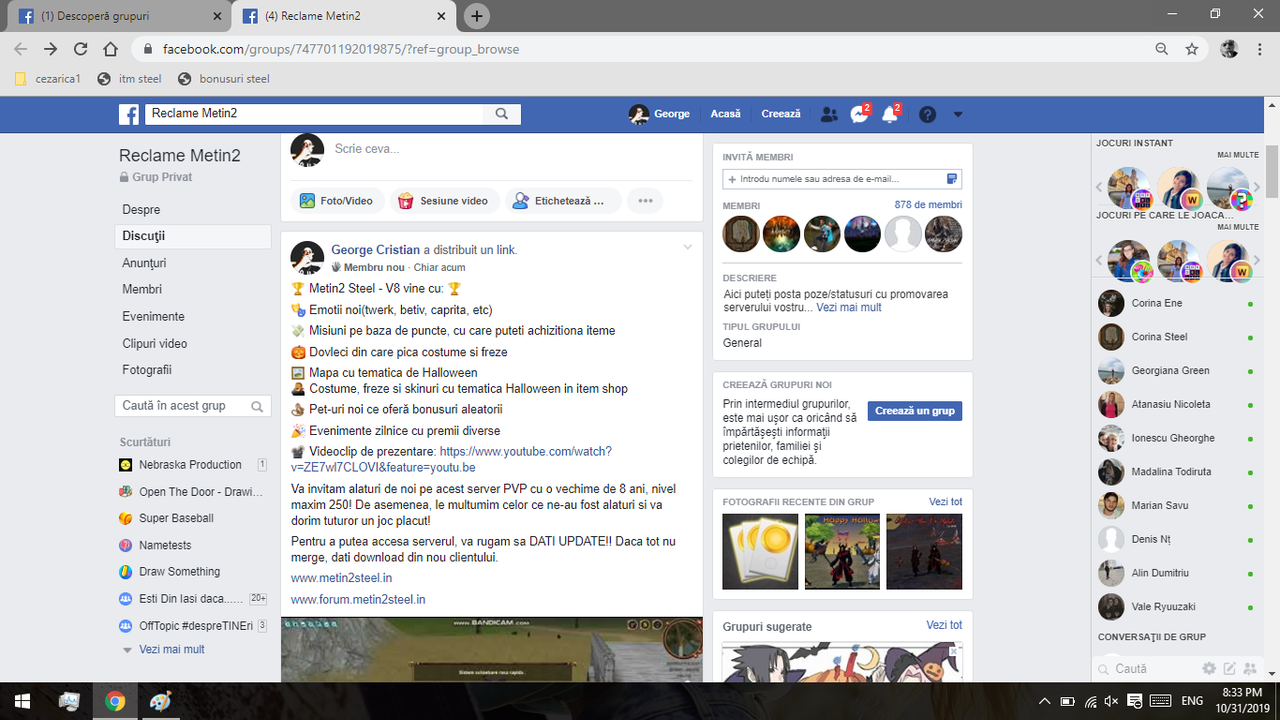Click the invite members name or email field
Screen dimensions: 1280x720
842,179
